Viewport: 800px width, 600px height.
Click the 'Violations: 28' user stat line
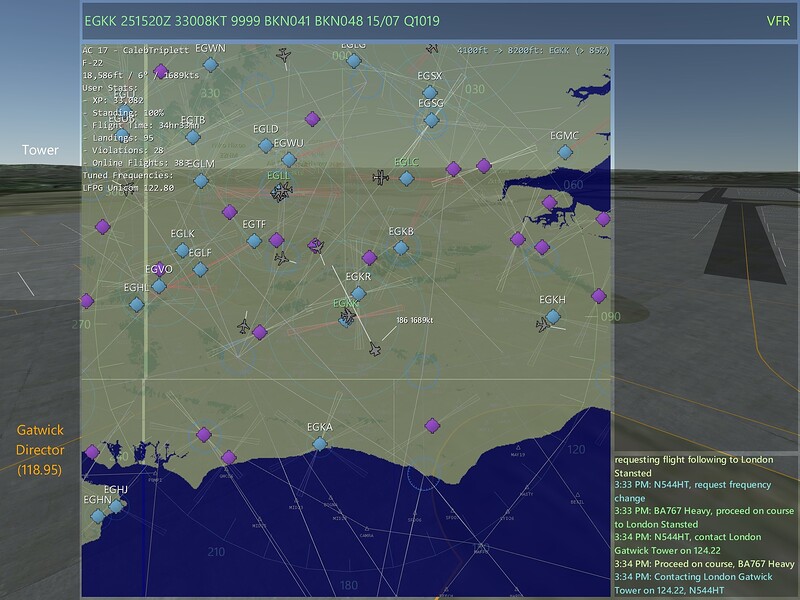[123, 150]
